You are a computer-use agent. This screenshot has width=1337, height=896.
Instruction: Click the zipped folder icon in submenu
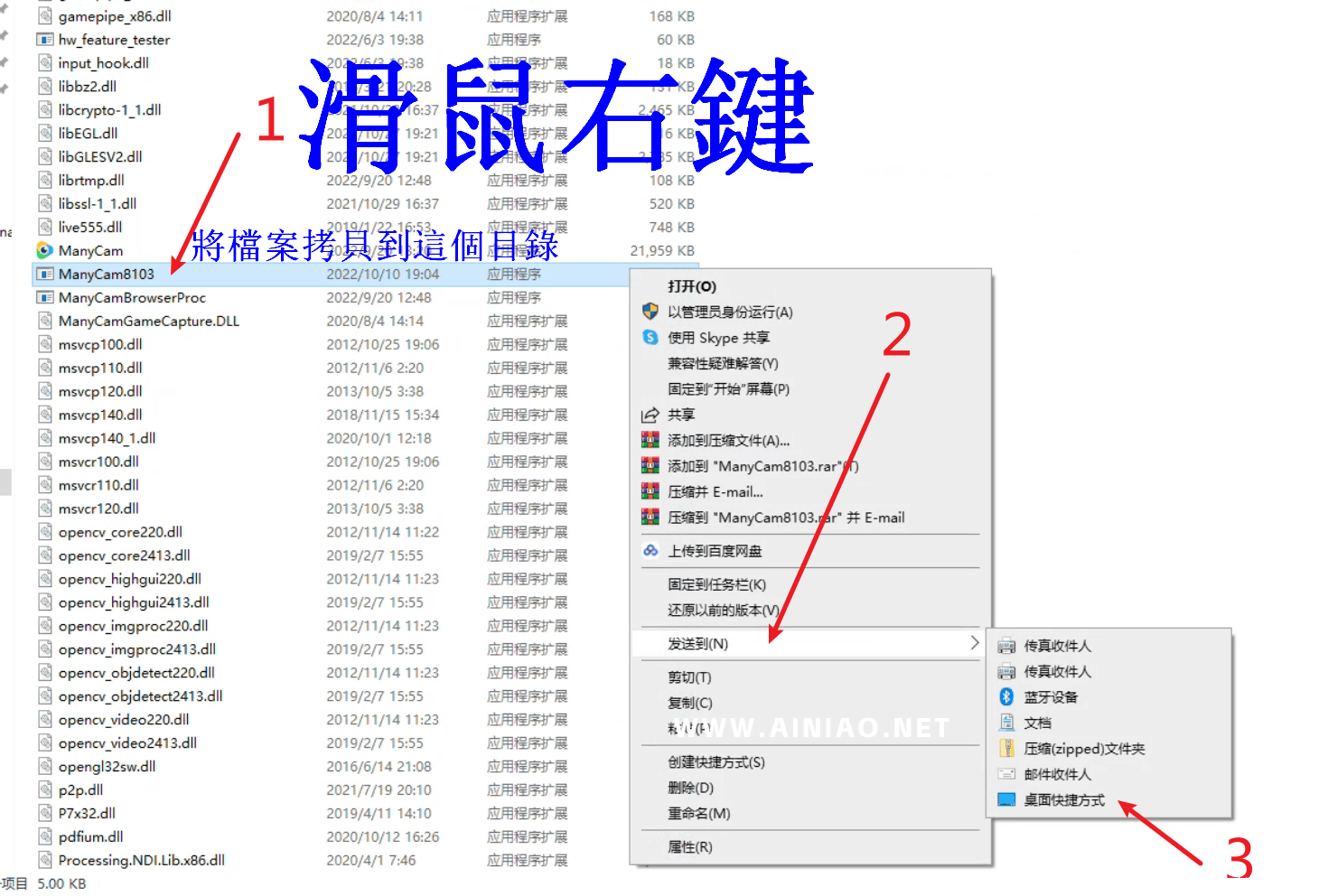click(x=1006, y=748)
